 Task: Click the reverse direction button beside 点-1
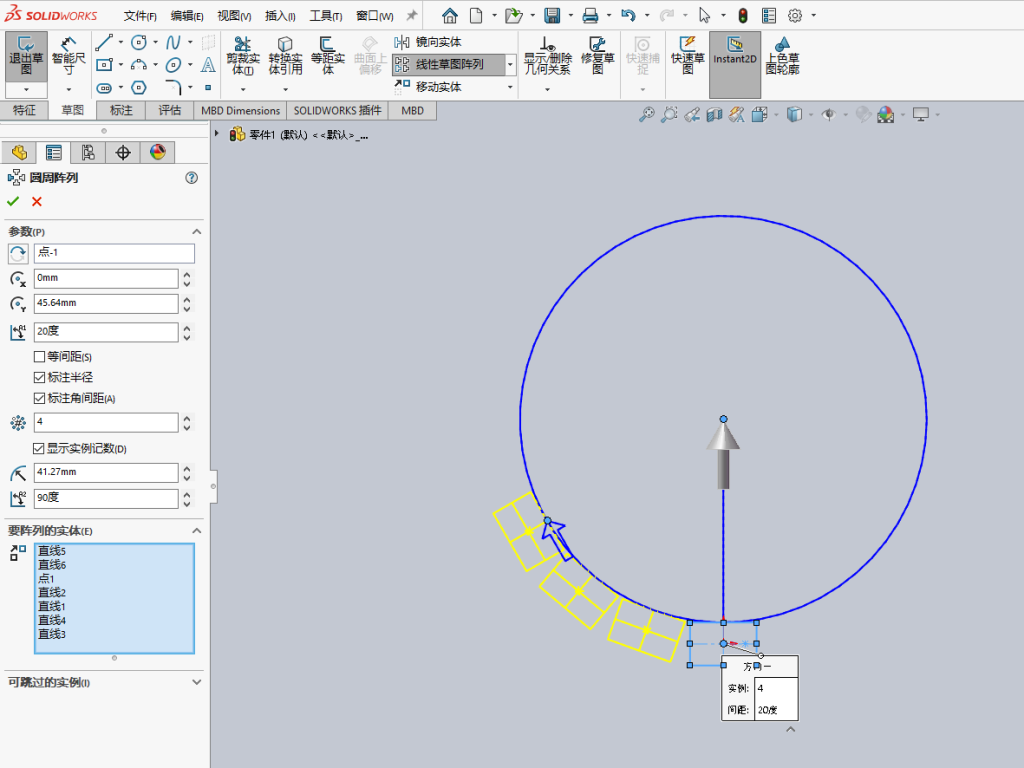[x=18, y=253]
